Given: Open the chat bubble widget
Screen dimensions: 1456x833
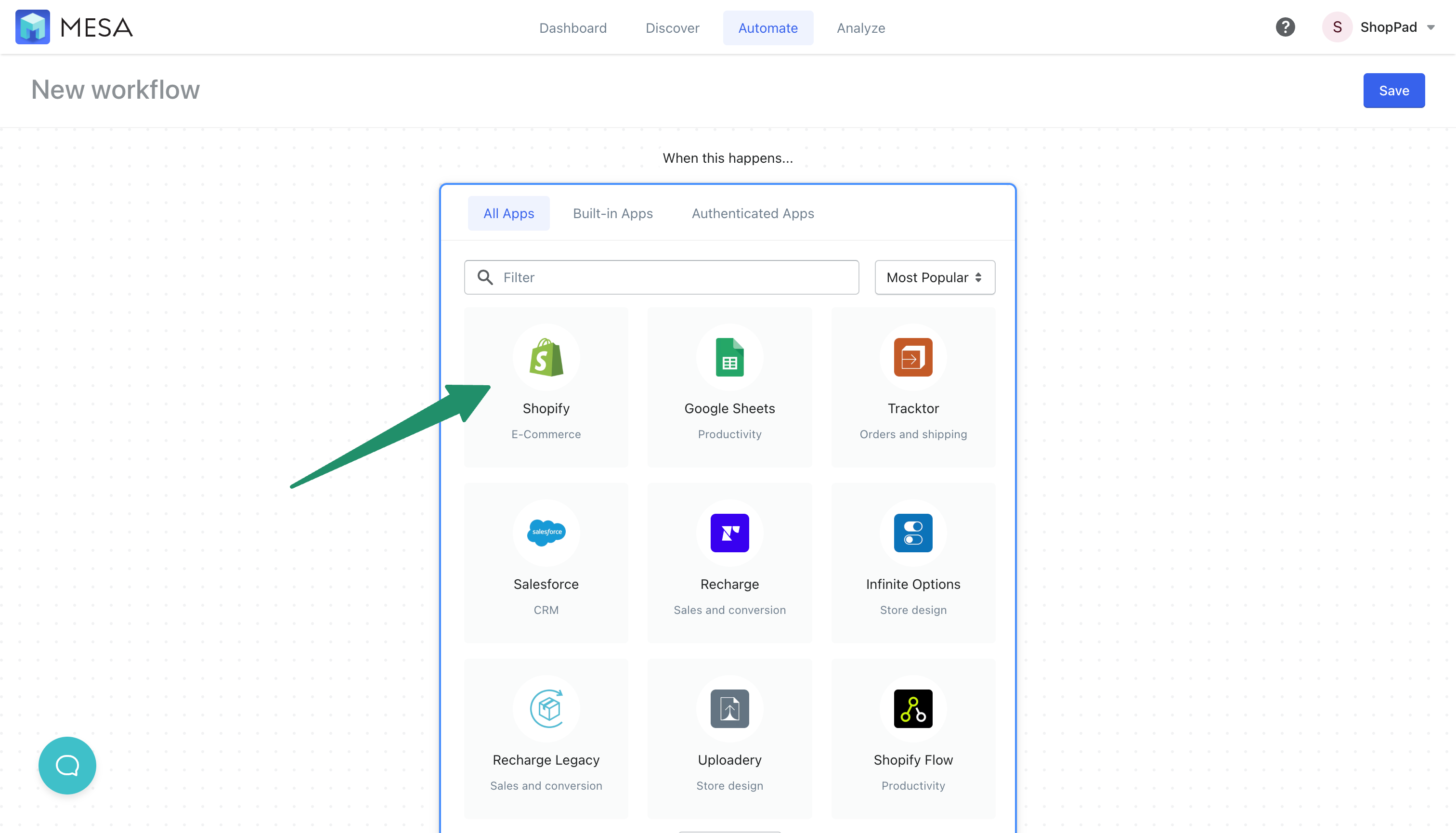Looking at the screenshot, I should pos(67,765).
